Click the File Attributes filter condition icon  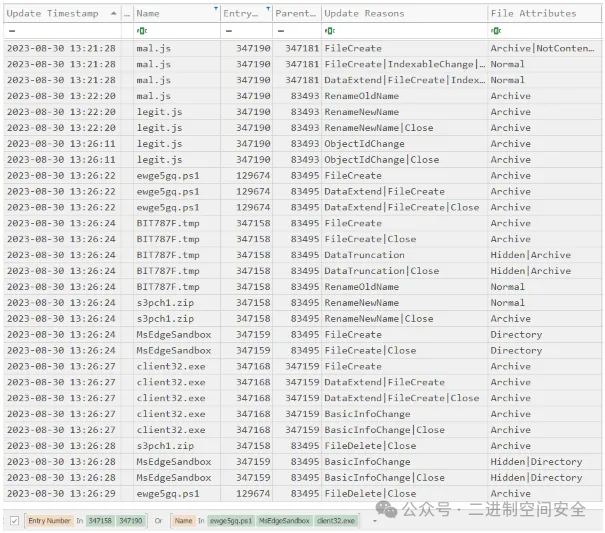pyautogui.click(x=495, y=31)
